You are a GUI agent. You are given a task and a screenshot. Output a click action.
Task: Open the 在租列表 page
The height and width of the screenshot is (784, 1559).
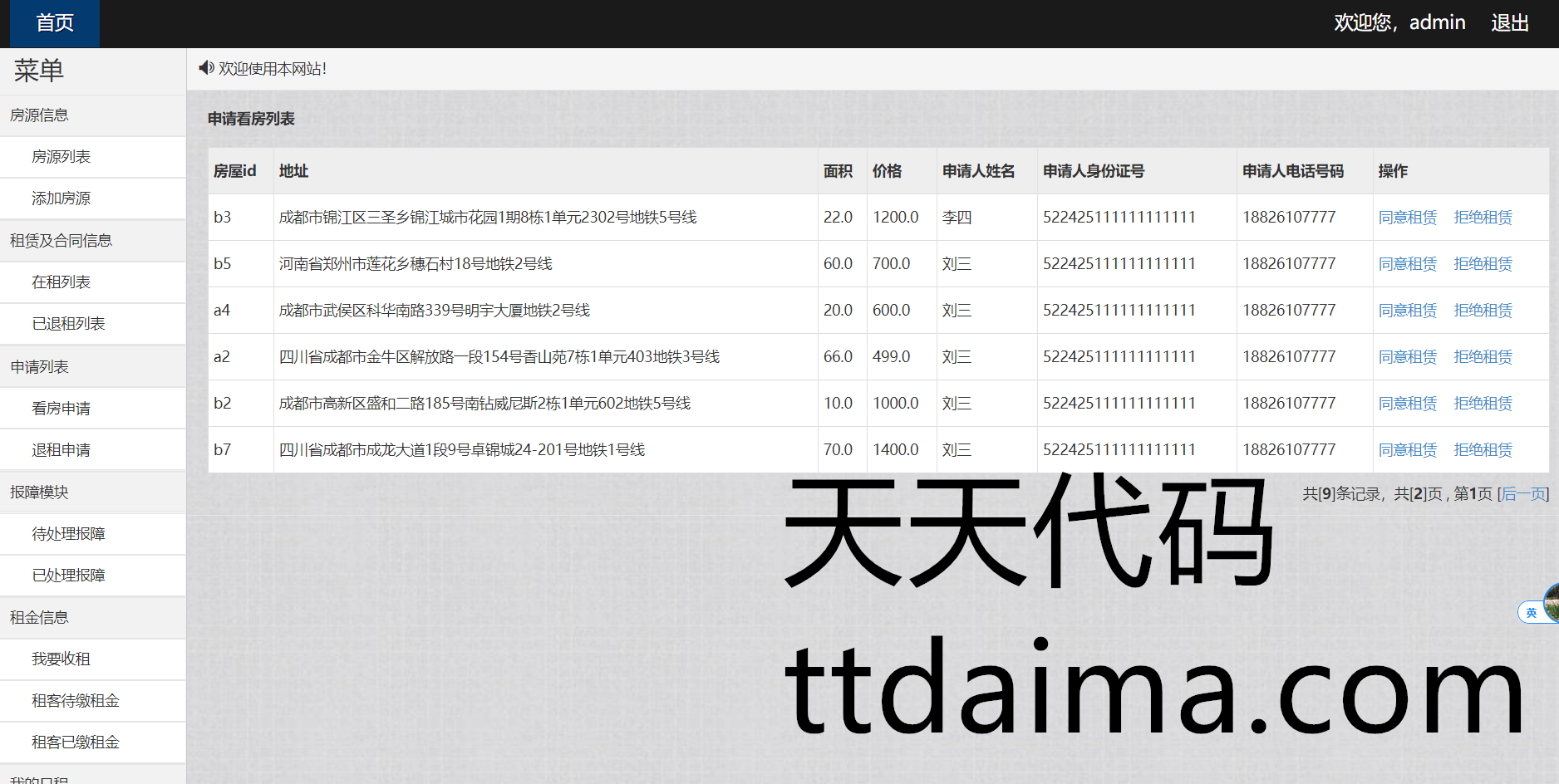[61, 282]
